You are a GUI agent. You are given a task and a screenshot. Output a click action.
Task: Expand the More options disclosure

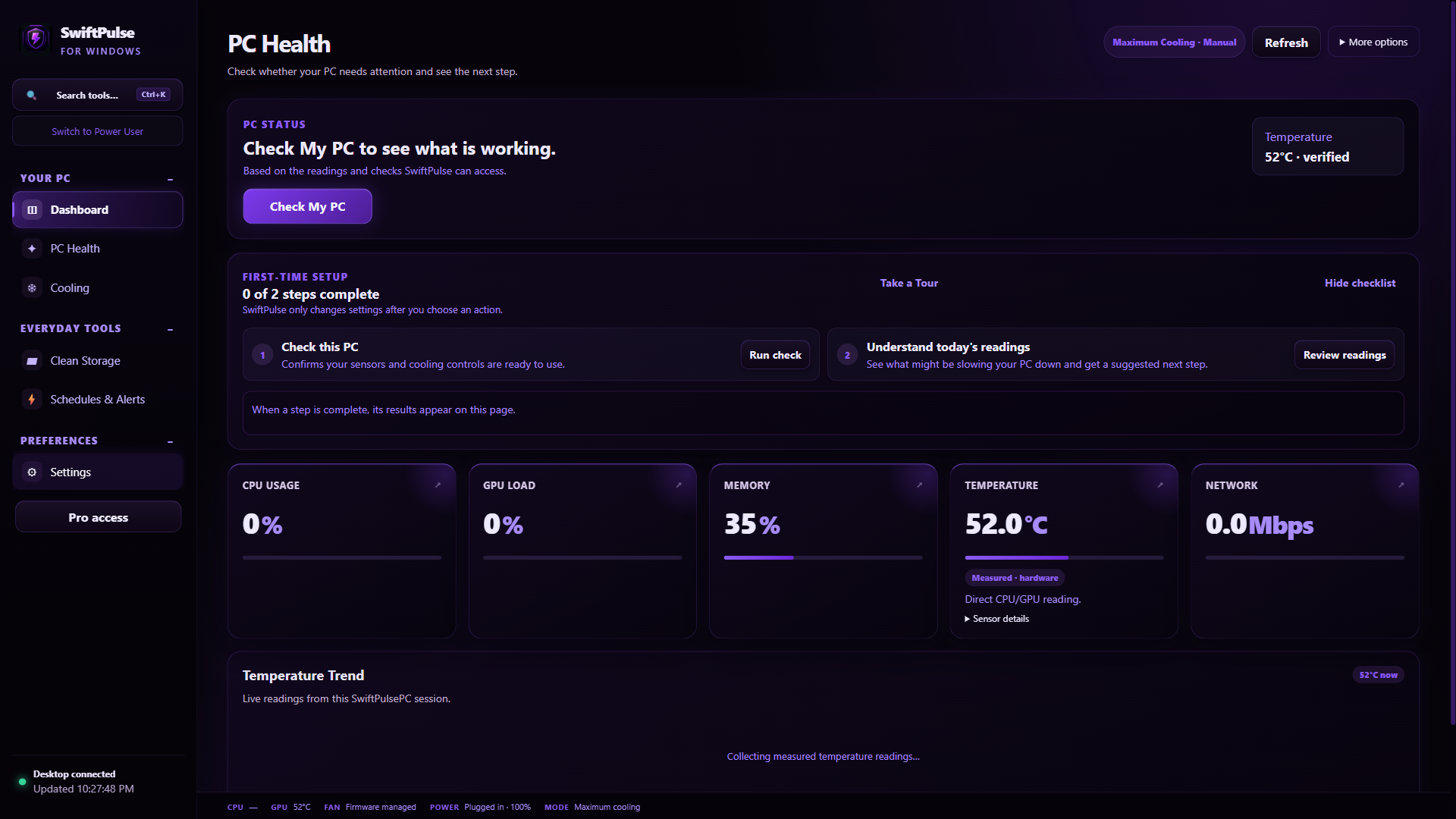1373,42
